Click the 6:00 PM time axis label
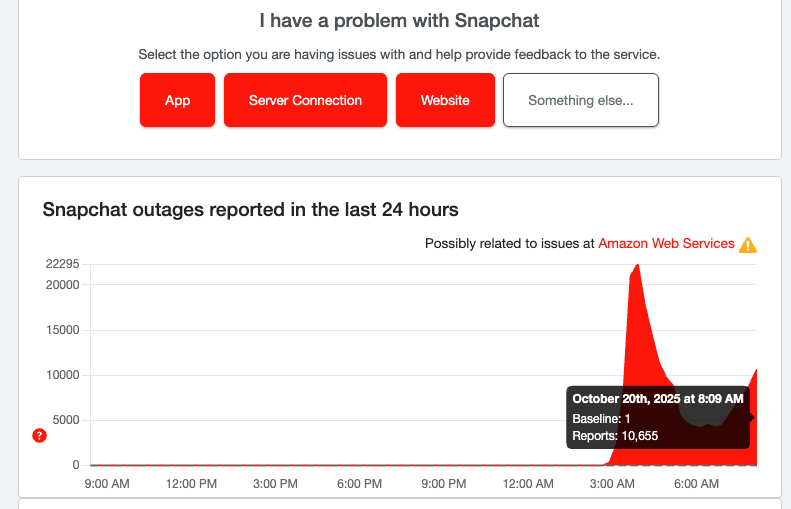The width and height of the screenshot is (791, 509). pos(358,484)
